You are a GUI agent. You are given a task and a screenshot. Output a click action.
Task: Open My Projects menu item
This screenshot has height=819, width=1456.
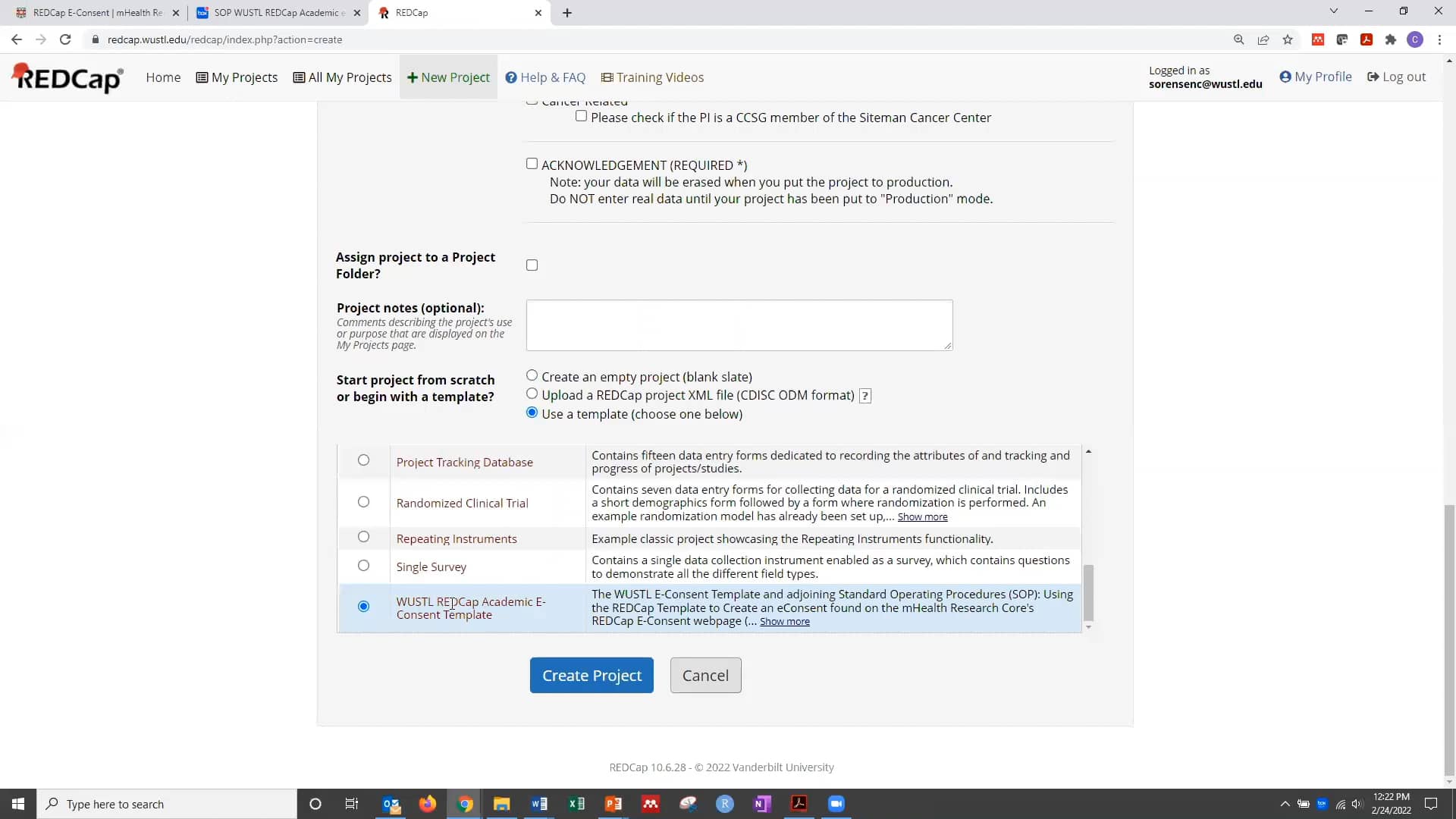pyautogui.click(x=237, y=77)
